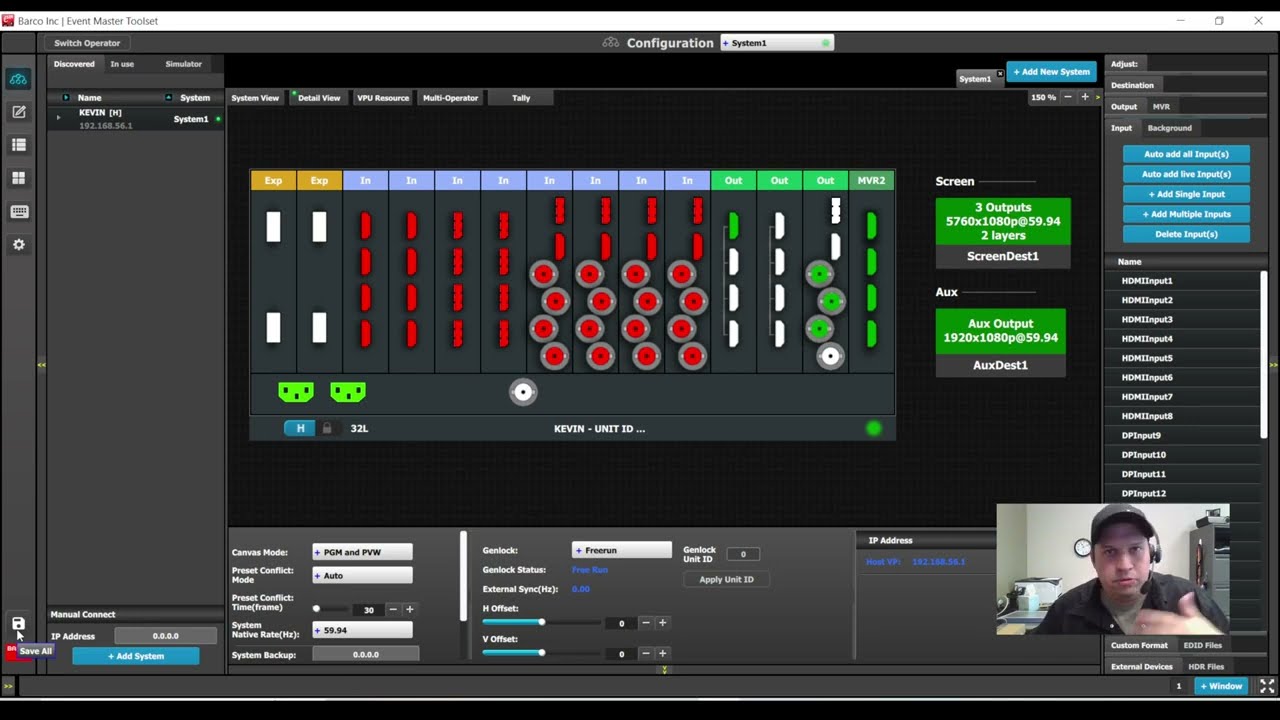Click the Switch Operator button
The height and width of the screenshot is (720, 1280).
click(x=87, y=43)
